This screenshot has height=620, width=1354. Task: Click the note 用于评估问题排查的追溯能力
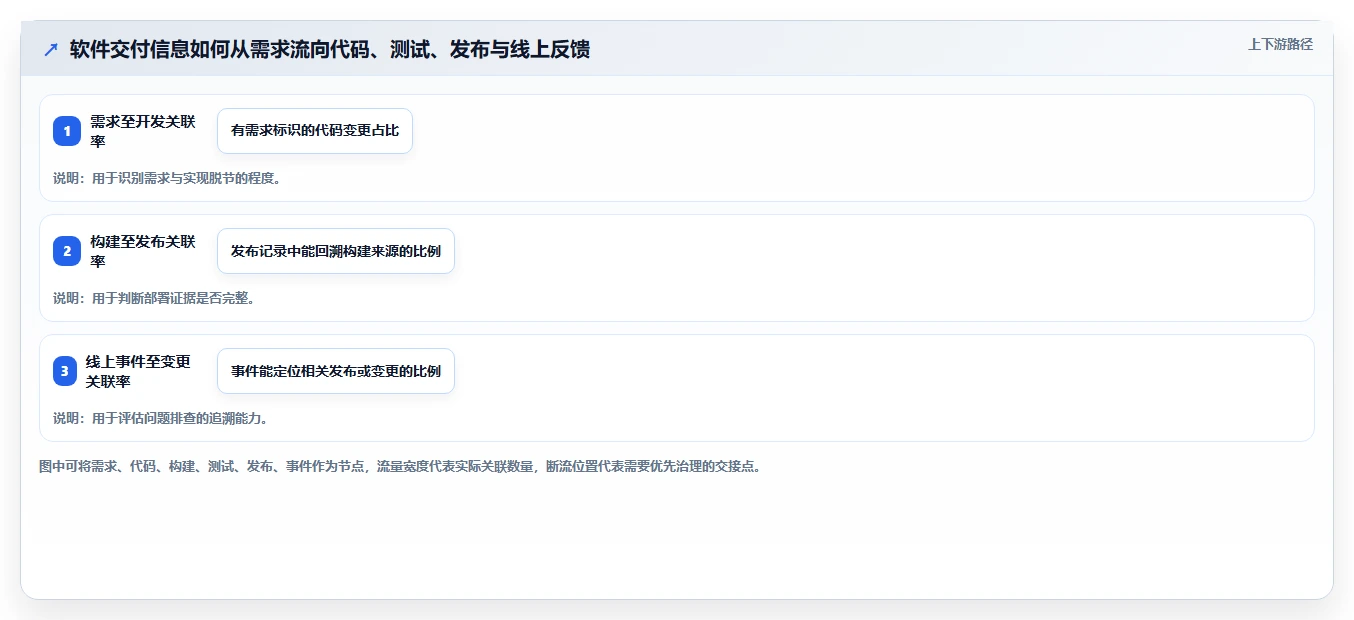(x=160, y=418)
